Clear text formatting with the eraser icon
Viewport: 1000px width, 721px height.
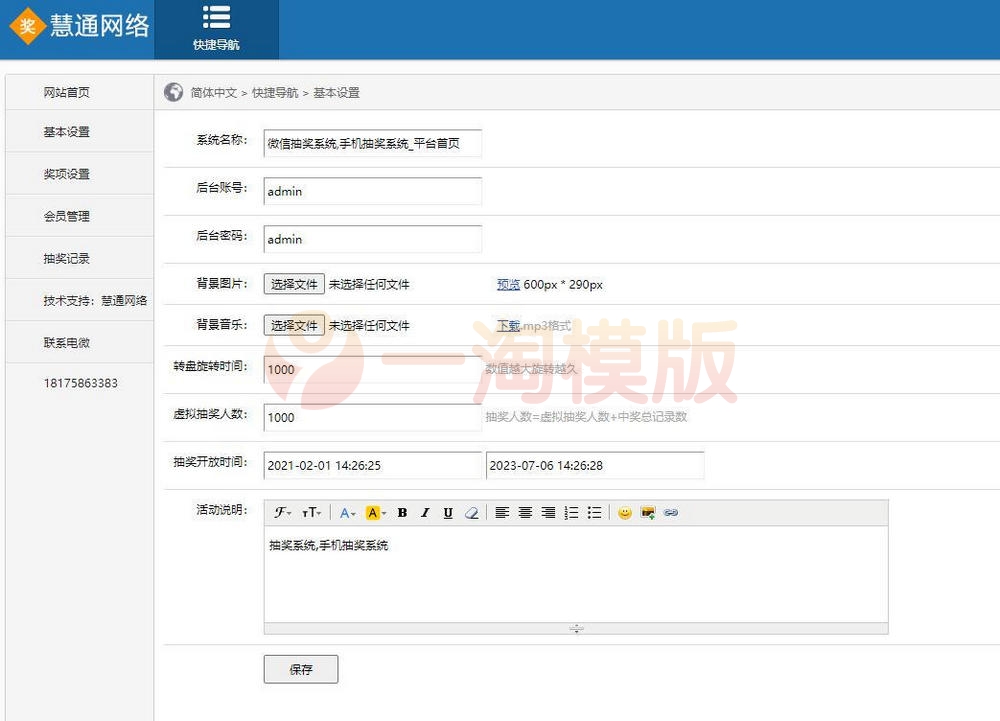tap(471, 512)
